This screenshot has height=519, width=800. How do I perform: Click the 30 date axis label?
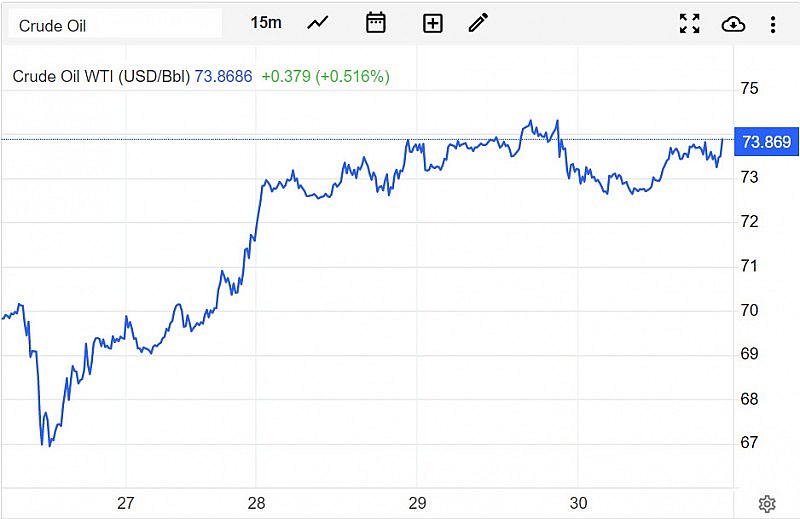coord(577,503)
